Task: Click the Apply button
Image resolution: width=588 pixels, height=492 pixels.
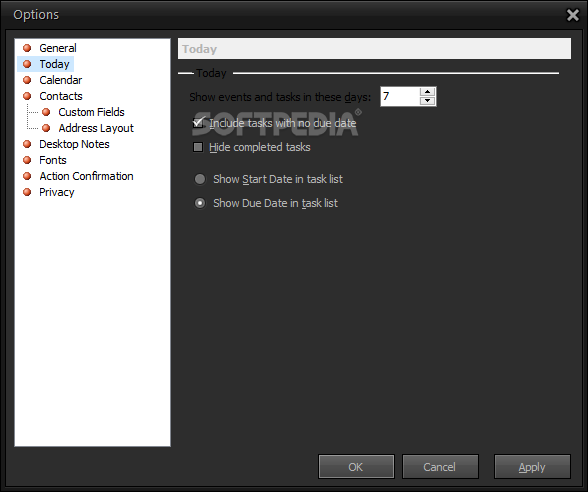Action: click(x=532, y=467)
